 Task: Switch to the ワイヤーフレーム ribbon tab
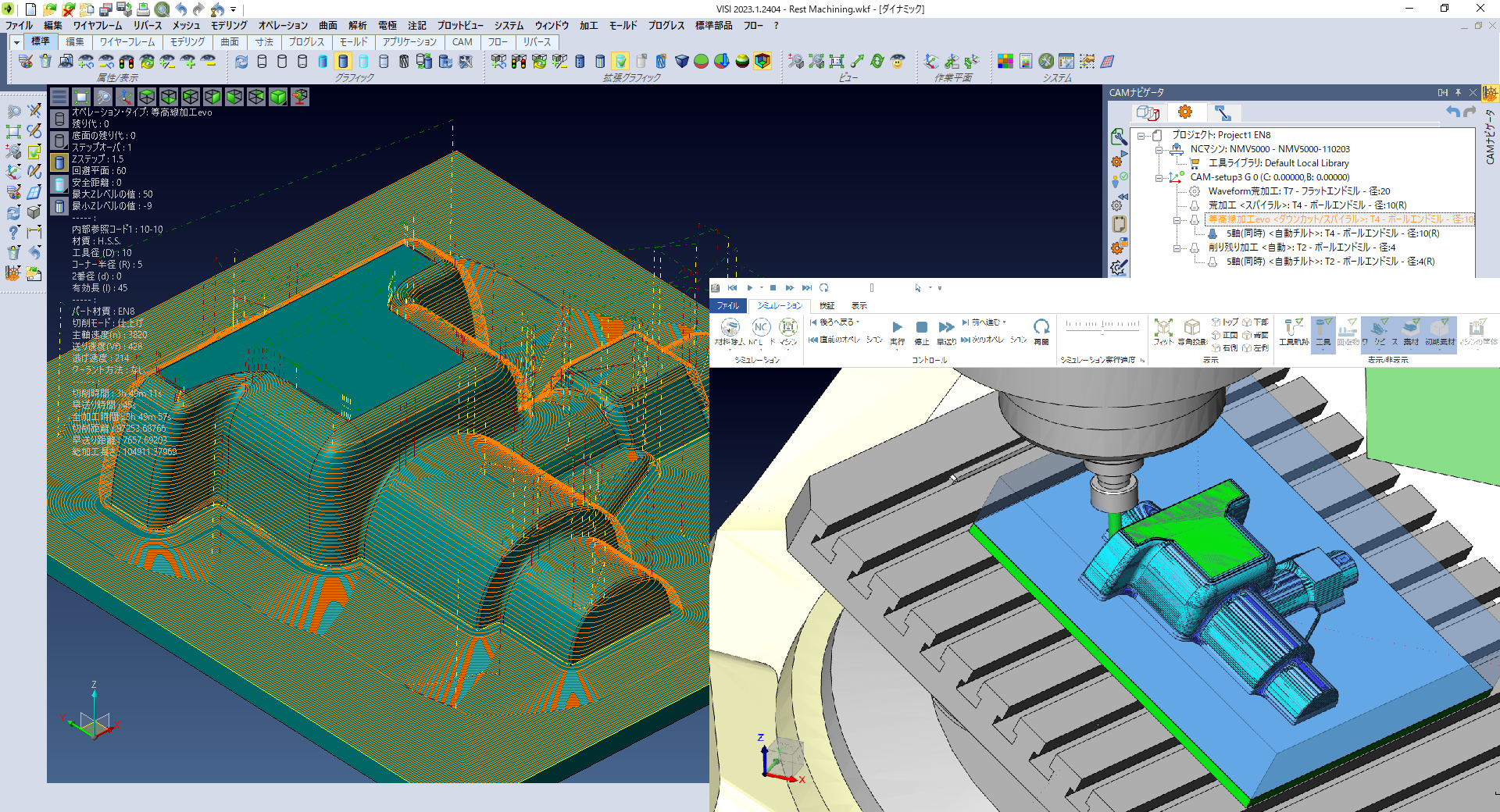pos(127,42)
